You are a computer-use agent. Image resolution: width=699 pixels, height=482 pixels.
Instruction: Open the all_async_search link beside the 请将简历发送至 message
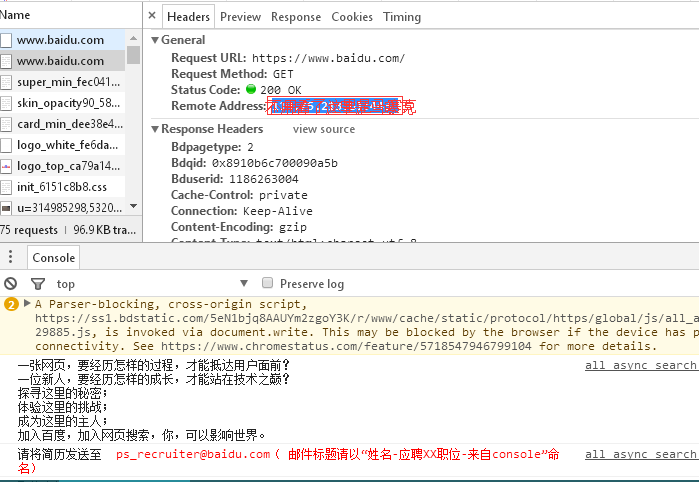(642, 454)
